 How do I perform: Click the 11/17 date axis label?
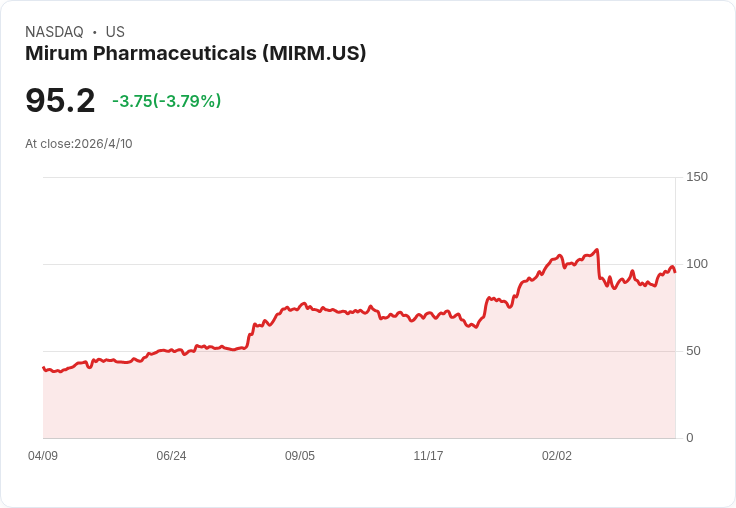[428, 456]
